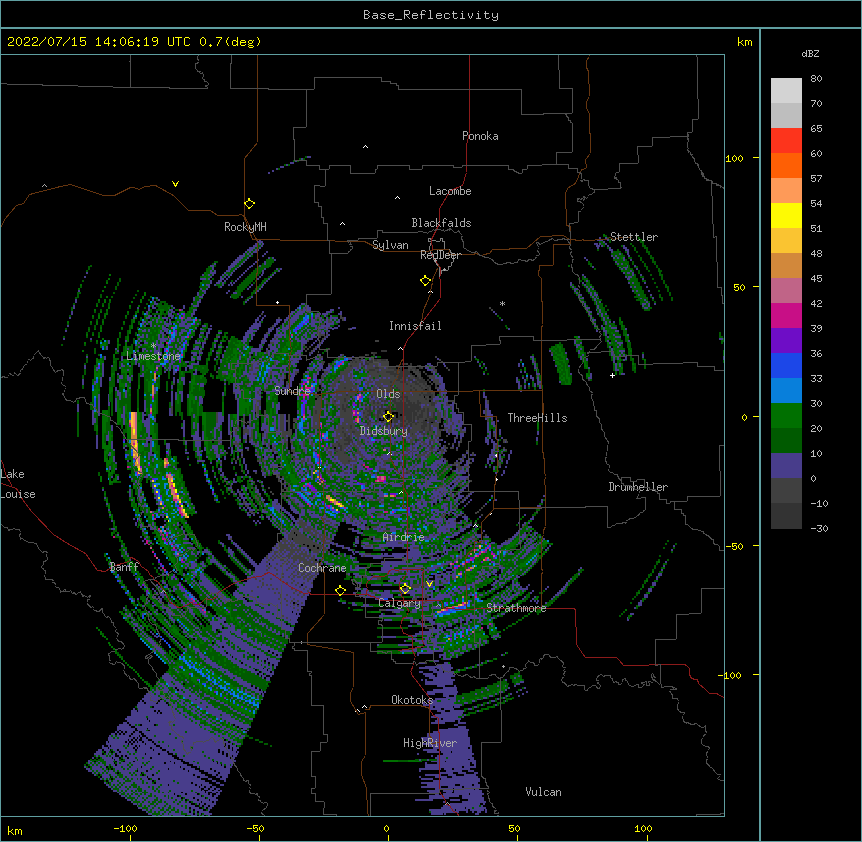Click the -50 tick on the right axis
The height and width of the screenshot is (842, 862).
tap(734, 546)
